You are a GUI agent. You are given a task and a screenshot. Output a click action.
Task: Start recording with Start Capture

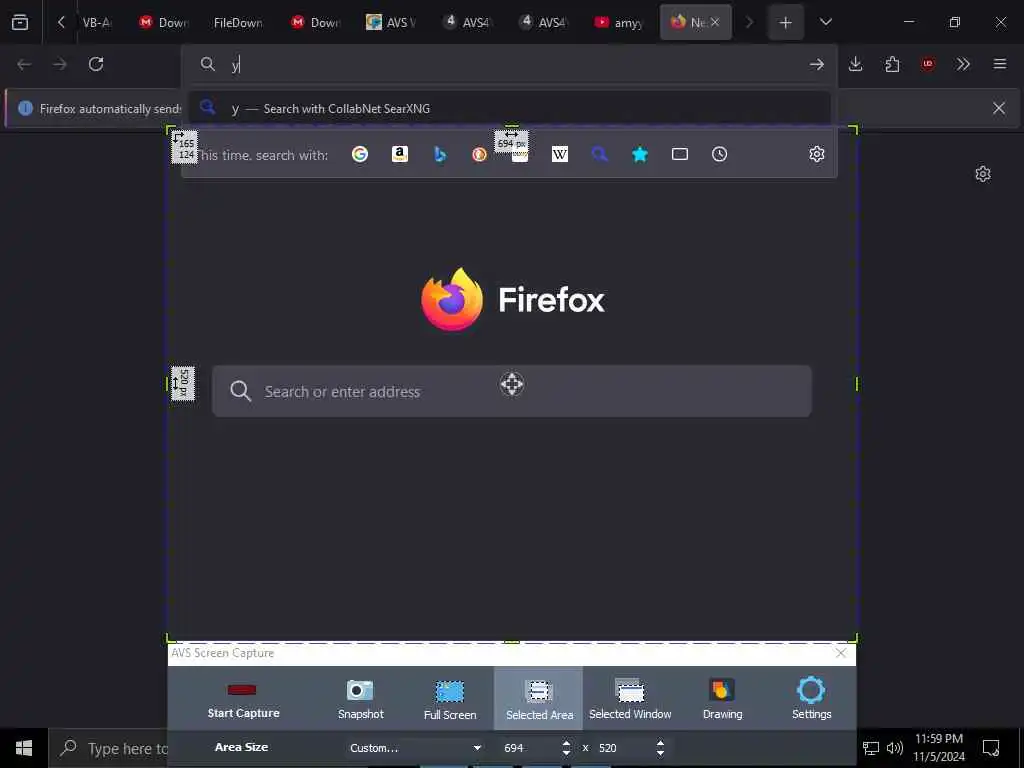click(x=243, y=698)
